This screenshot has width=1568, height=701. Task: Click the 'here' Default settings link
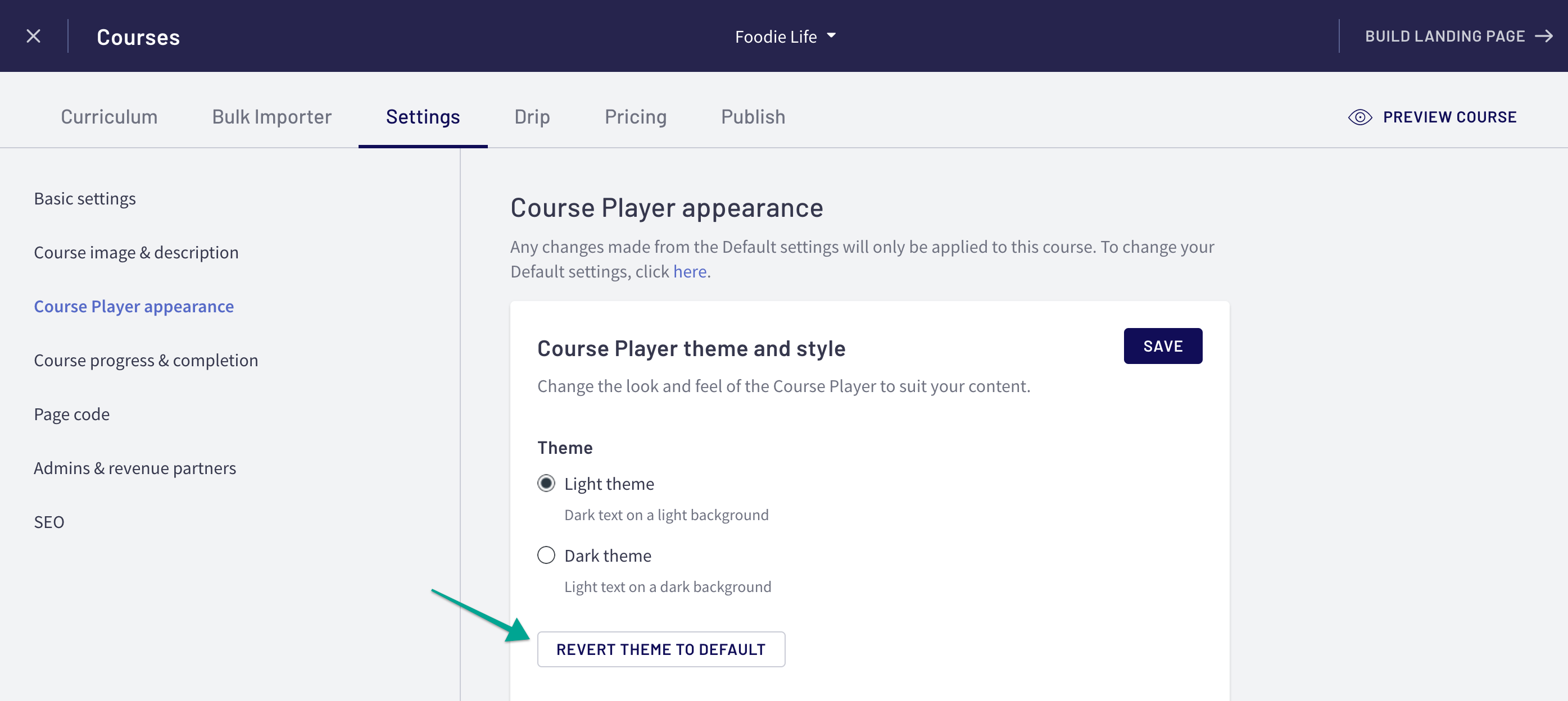690,271
